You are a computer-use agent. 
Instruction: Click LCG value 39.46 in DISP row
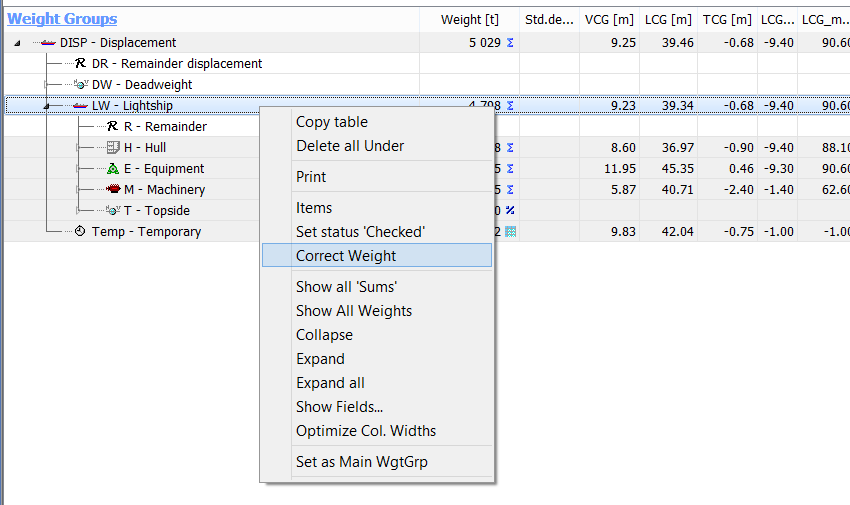pos(678,43)
